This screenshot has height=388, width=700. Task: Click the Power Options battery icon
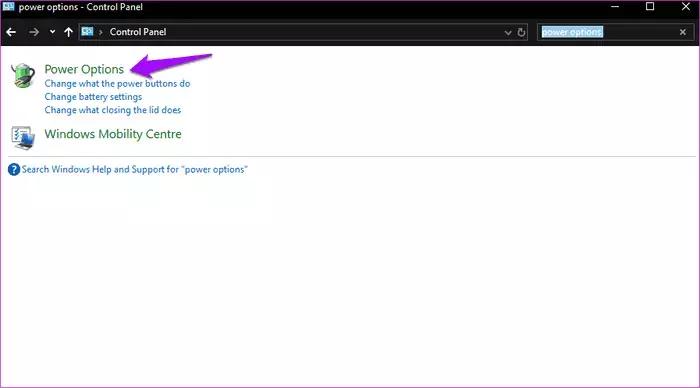pos(23,75)
